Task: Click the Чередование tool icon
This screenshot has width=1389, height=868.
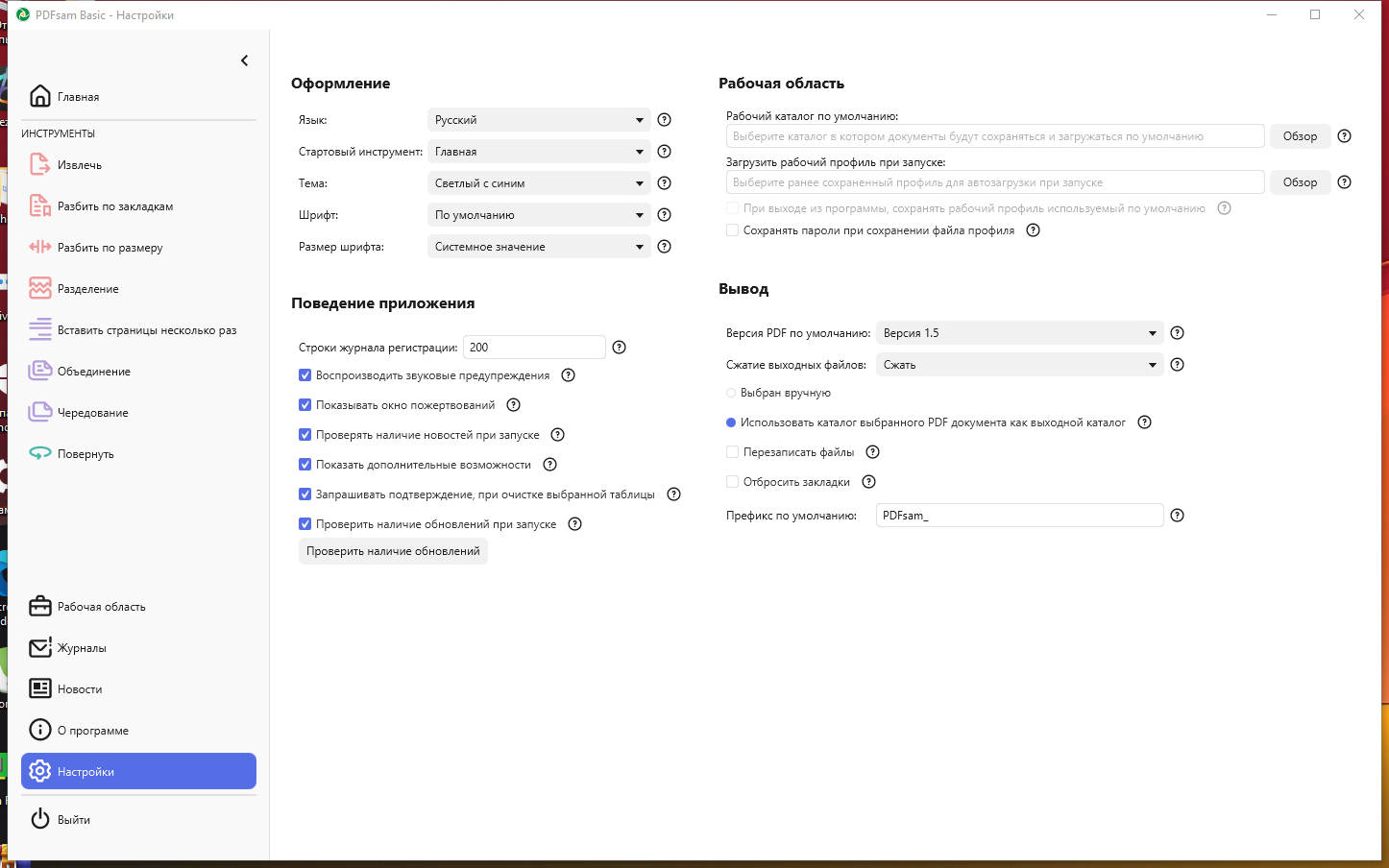Action: pyautogui.click(x=40, y=413)
